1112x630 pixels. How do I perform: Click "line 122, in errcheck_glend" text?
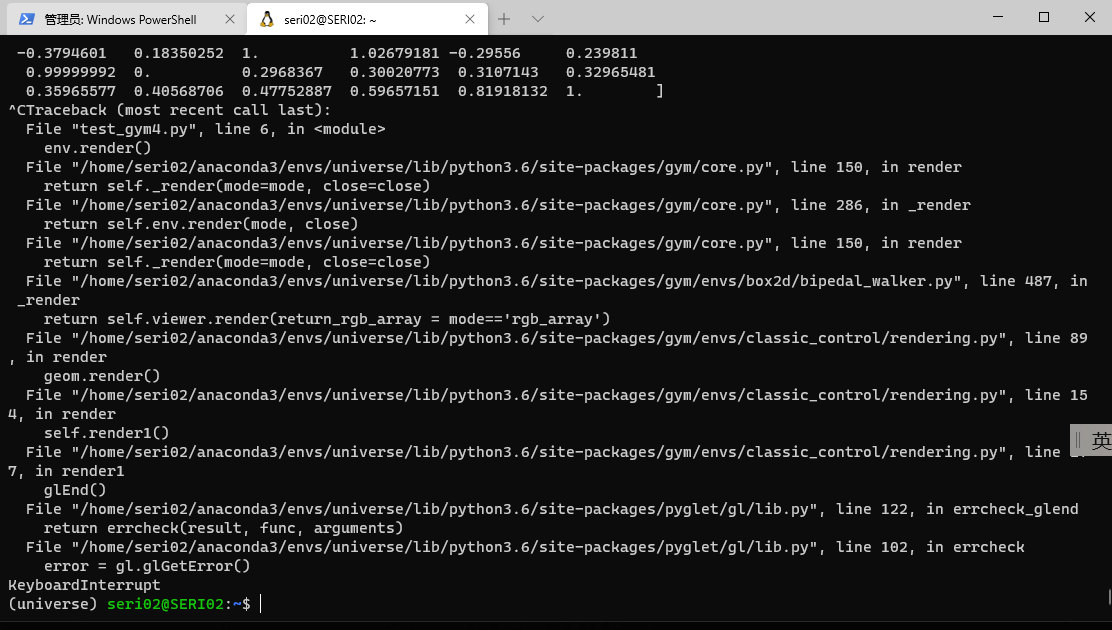(x=957, y=509)
